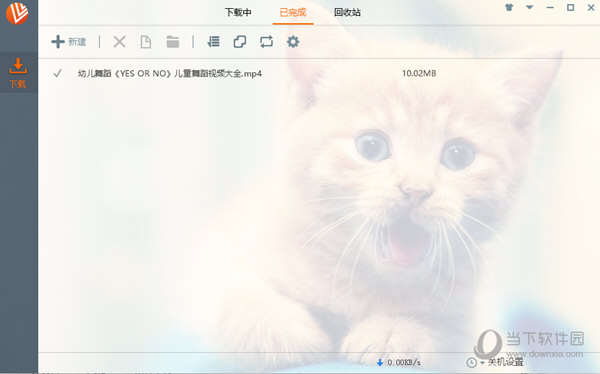Image resolution: width=600 pixels, height=374 pixels.
Task: Create a new download with 新建
Action: tap(69, 42)
